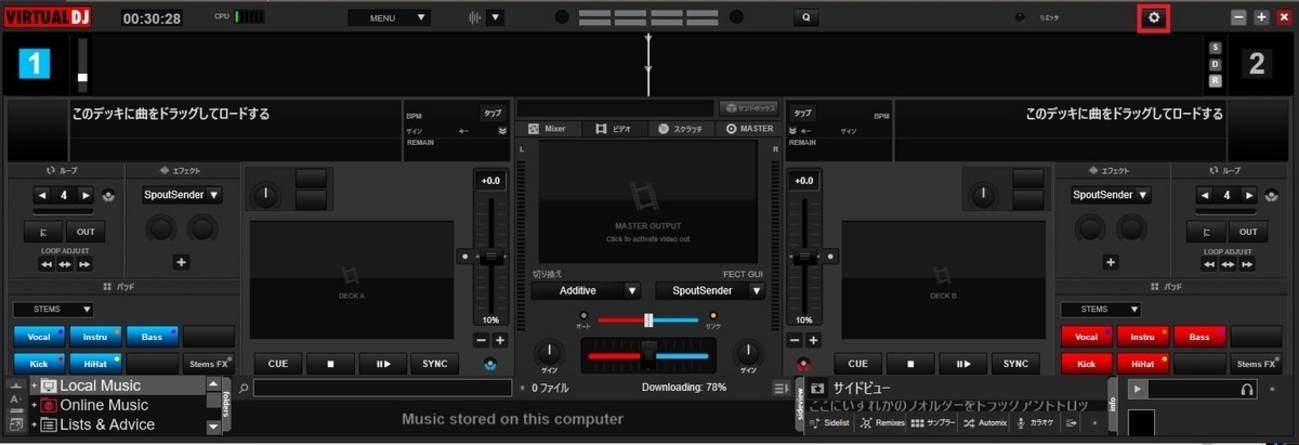Add an effect slot on left deck
This screenshot has height=445, width=1299.
181,262
